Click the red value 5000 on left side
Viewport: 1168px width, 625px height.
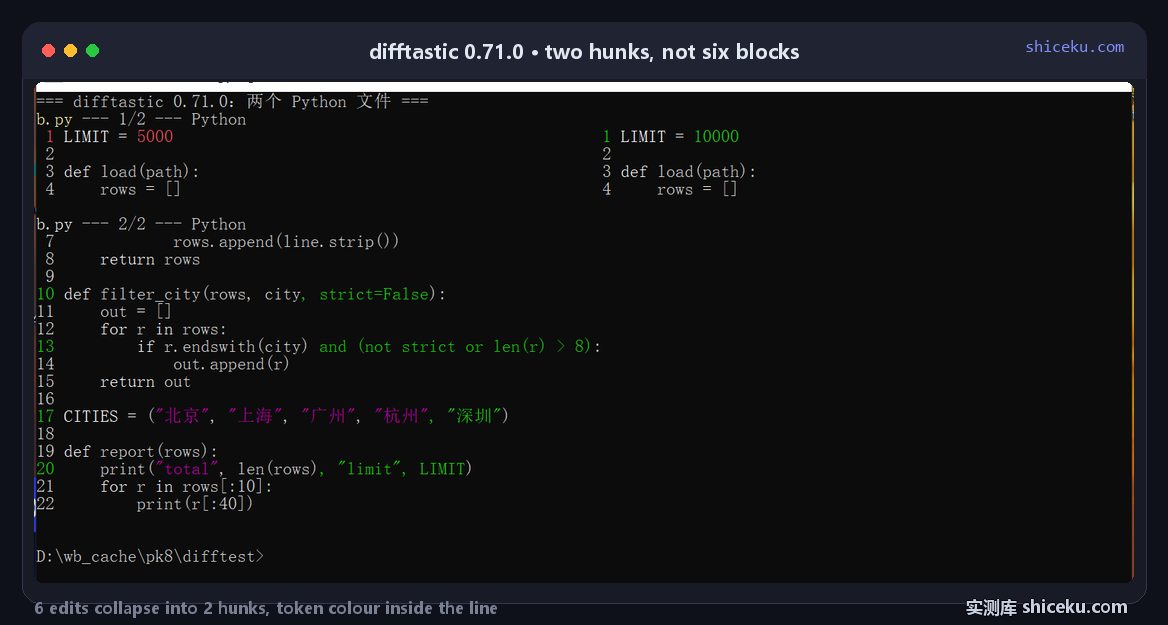155,136
